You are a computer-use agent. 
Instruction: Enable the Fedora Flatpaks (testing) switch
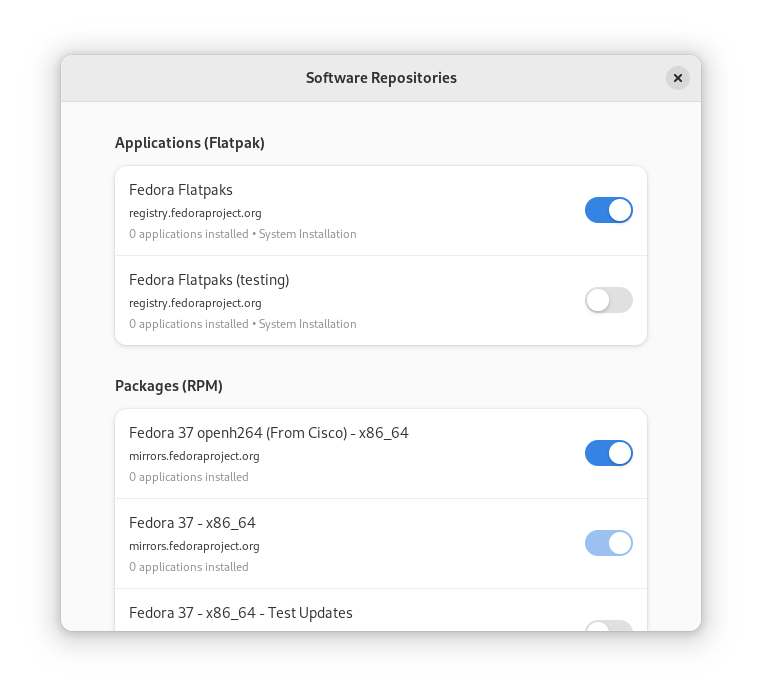point(608,300)
